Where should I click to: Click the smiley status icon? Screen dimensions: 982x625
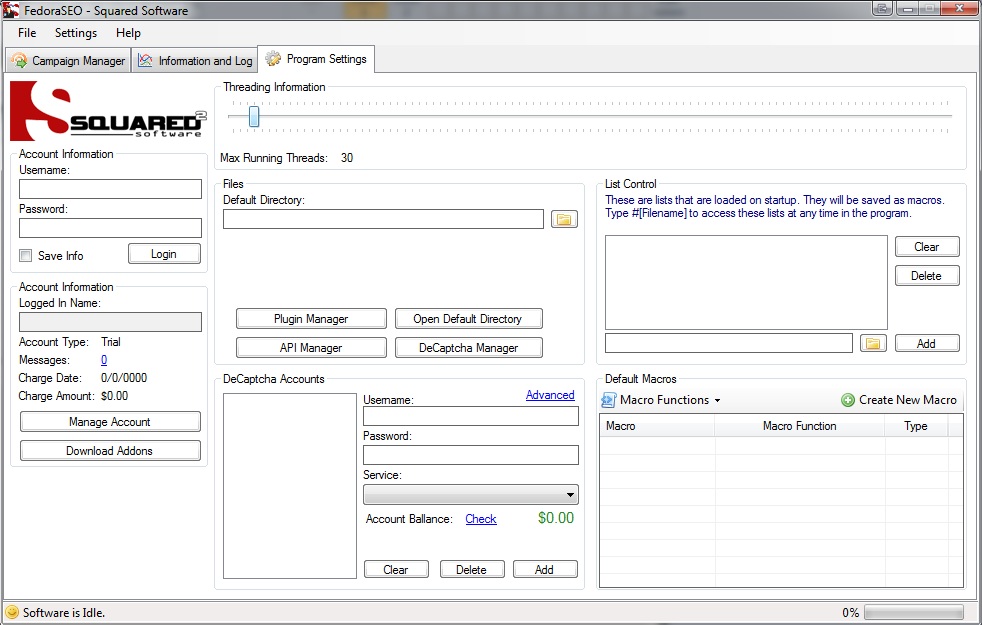(12, 612)
